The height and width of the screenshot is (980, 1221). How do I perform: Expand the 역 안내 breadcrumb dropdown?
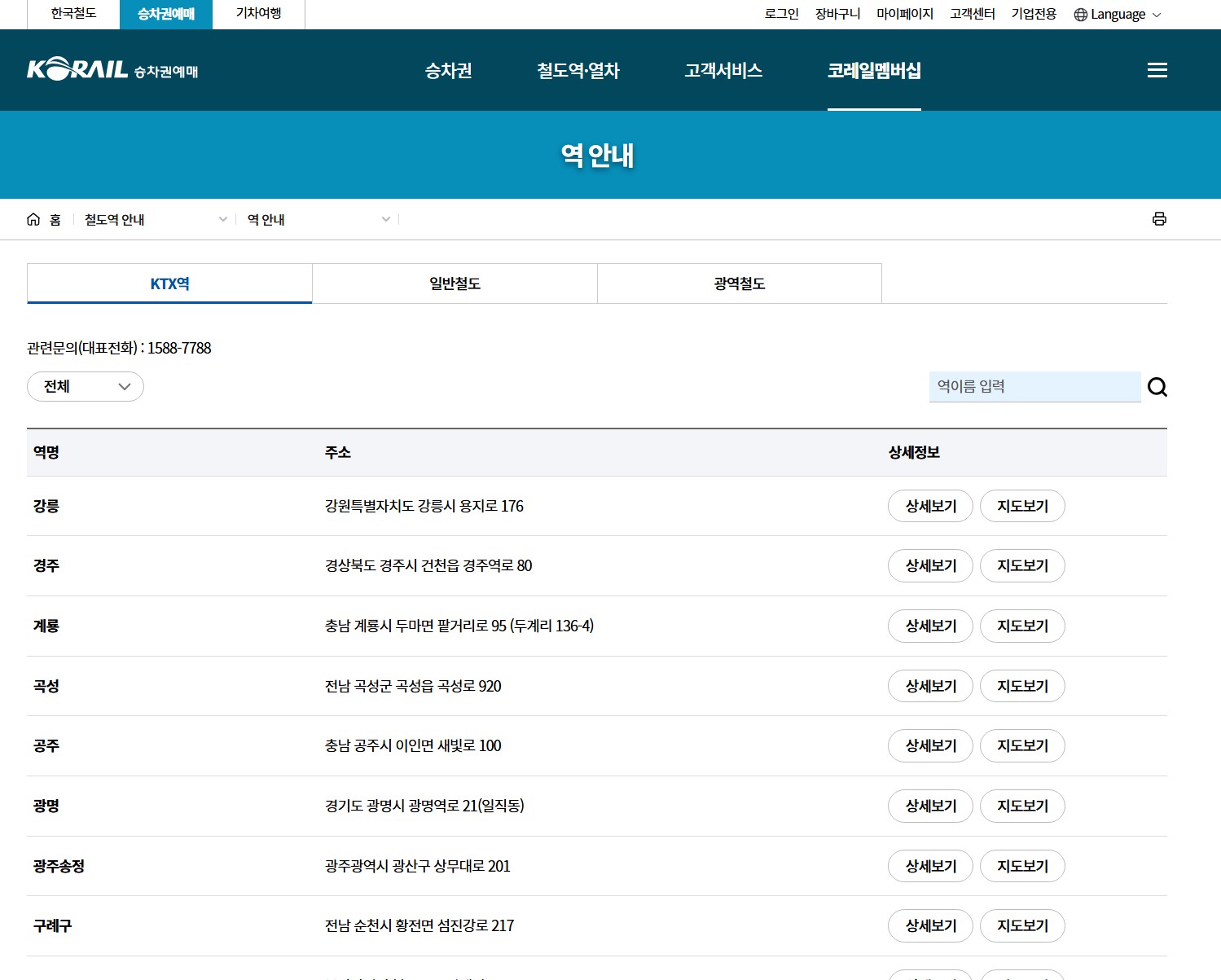[x=385, y=218]
